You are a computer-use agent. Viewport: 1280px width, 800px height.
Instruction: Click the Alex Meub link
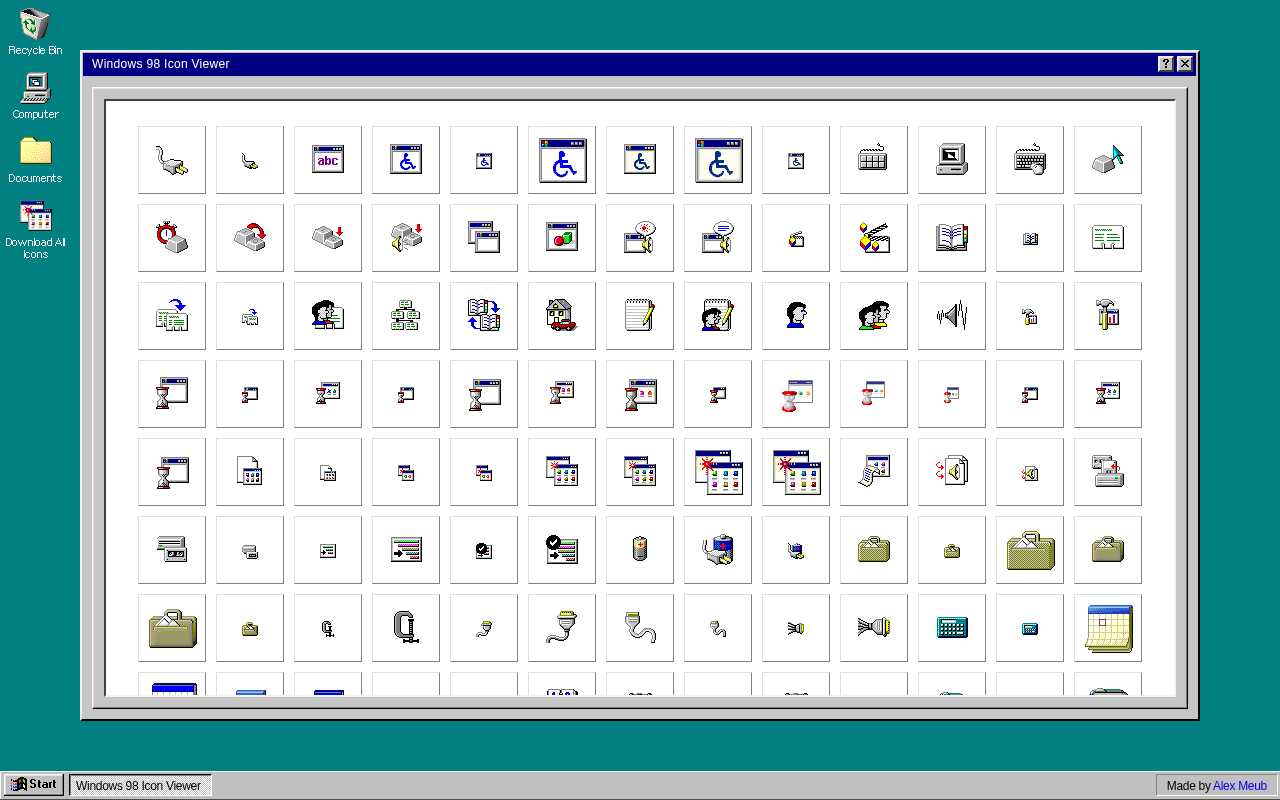(x=1240, y=785)
